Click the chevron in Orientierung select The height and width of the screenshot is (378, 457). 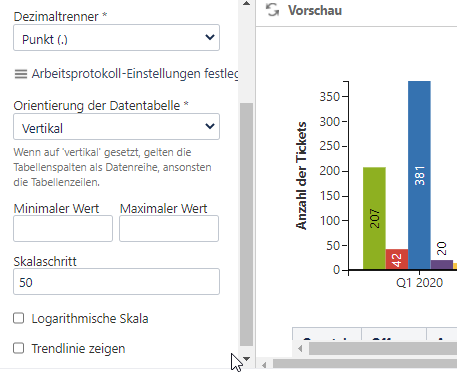210,126
